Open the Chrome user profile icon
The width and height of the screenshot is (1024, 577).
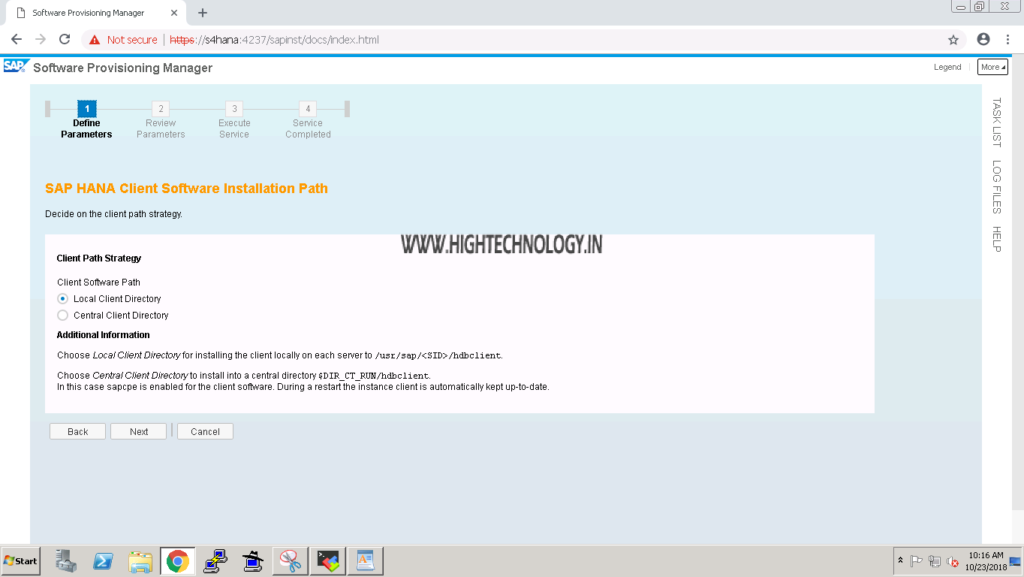983,40
